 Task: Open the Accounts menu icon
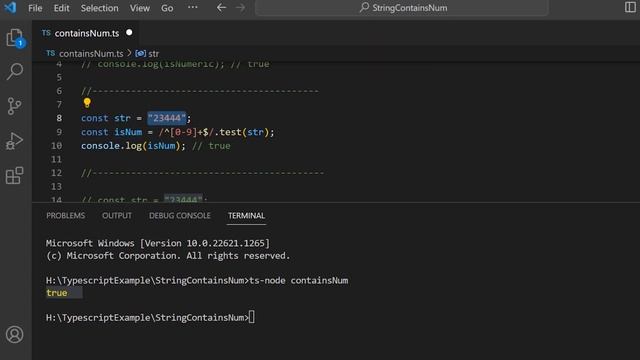(15, 334)
